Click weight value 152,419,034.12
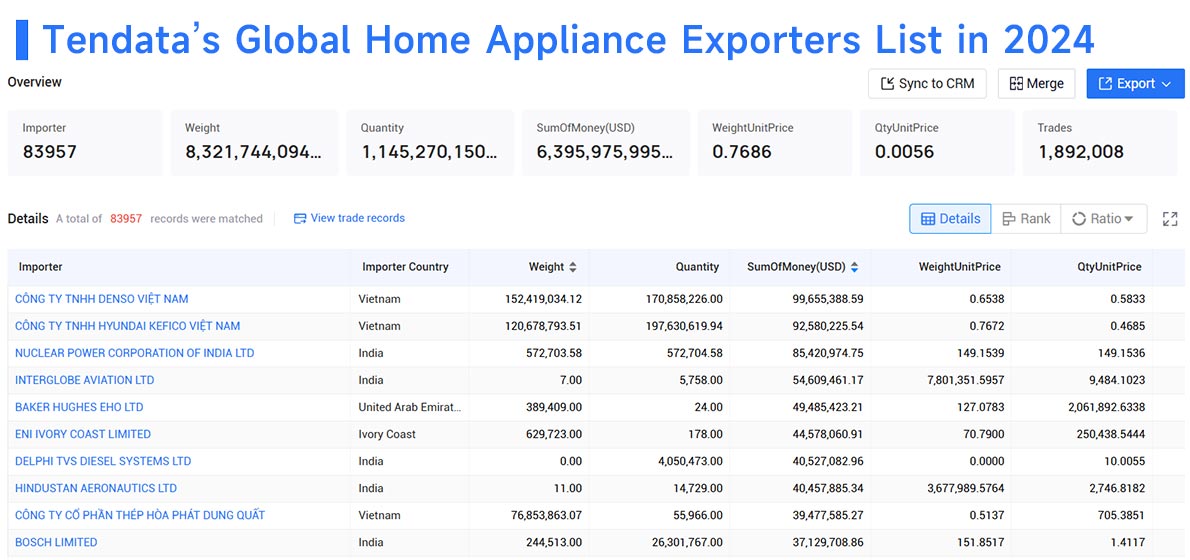This screenshot has width=1190, height=560. 543,299
